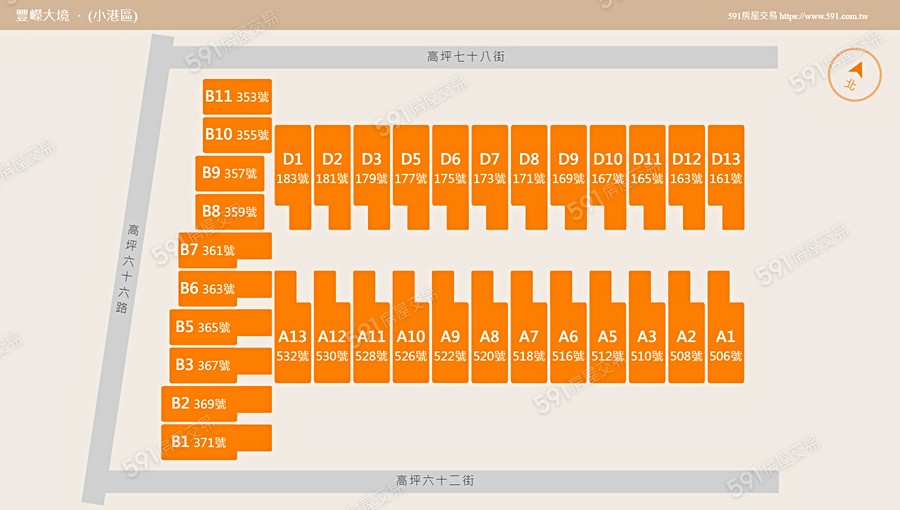Pick unit A9 at 522號

click(450, 346)
